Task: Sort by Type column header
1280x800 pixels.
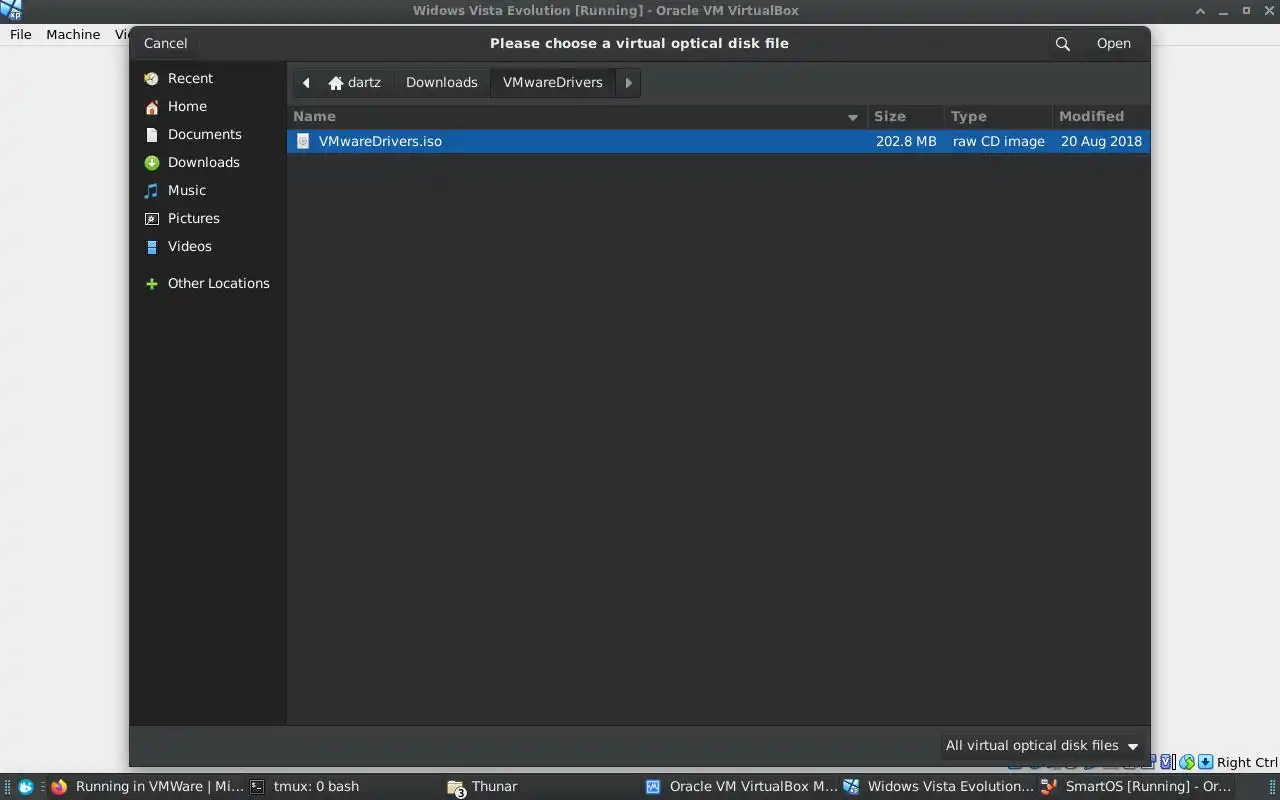Action: coord(998,116)
